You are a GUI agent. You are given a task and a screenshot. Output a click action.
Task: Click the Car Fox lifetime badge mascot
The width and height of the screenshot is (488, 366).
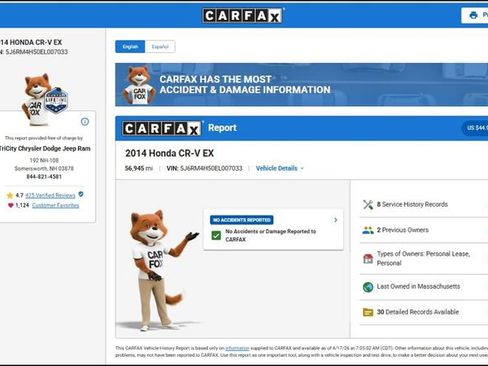tap(44, 99)
